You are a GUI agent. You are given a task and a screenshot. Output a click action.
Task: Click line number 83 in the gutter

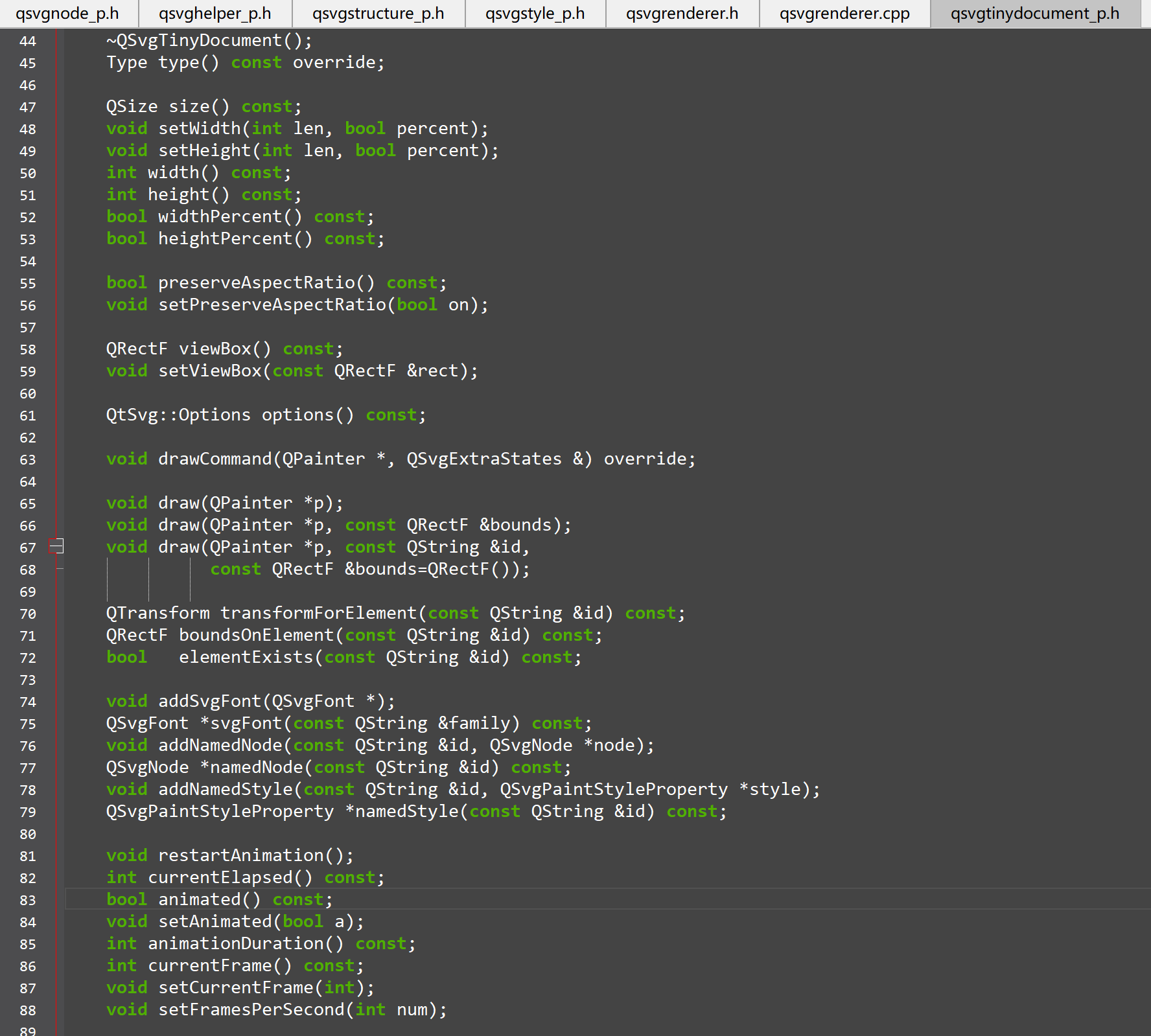pos(28,900)
